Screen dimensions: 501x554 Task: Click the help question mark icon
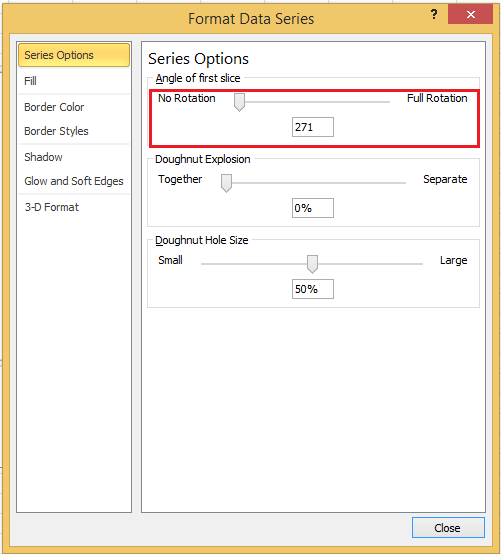(x=434, y=14)
